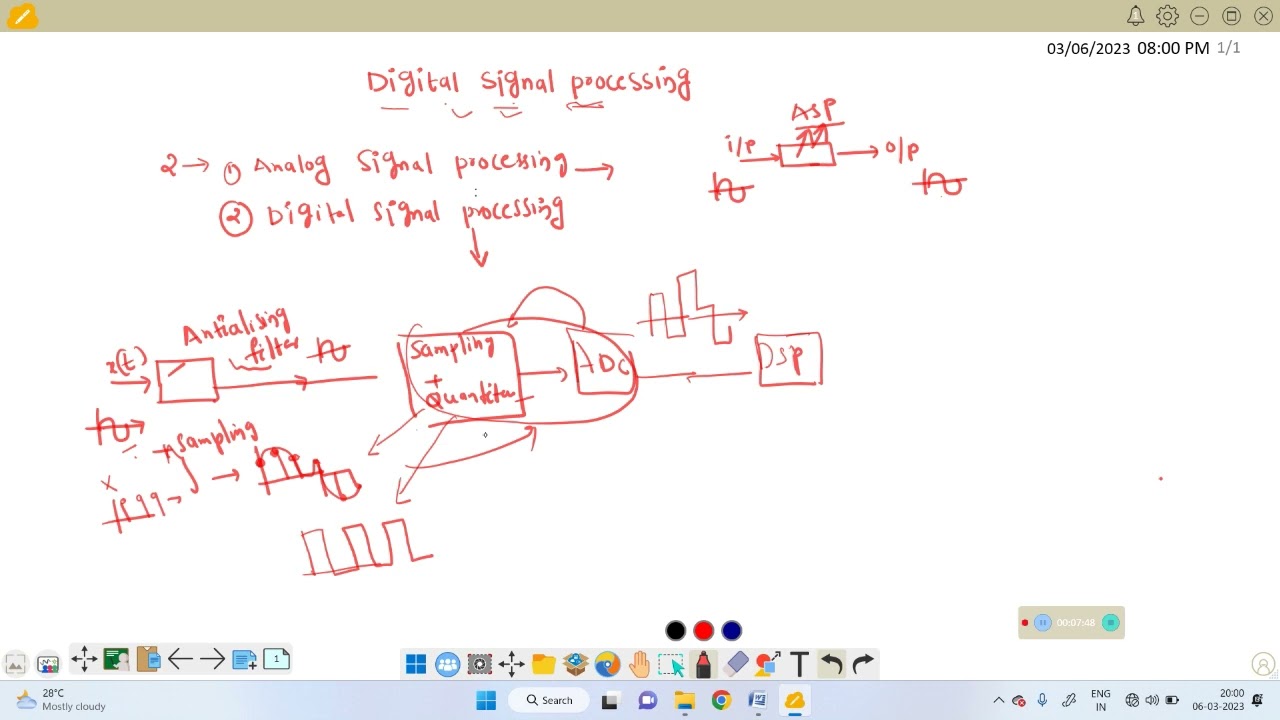This screenshot has width=1280, height=720.
Task: Click the date and time 03/06/2023 08:00 PM
Action: pos(1128,48)
